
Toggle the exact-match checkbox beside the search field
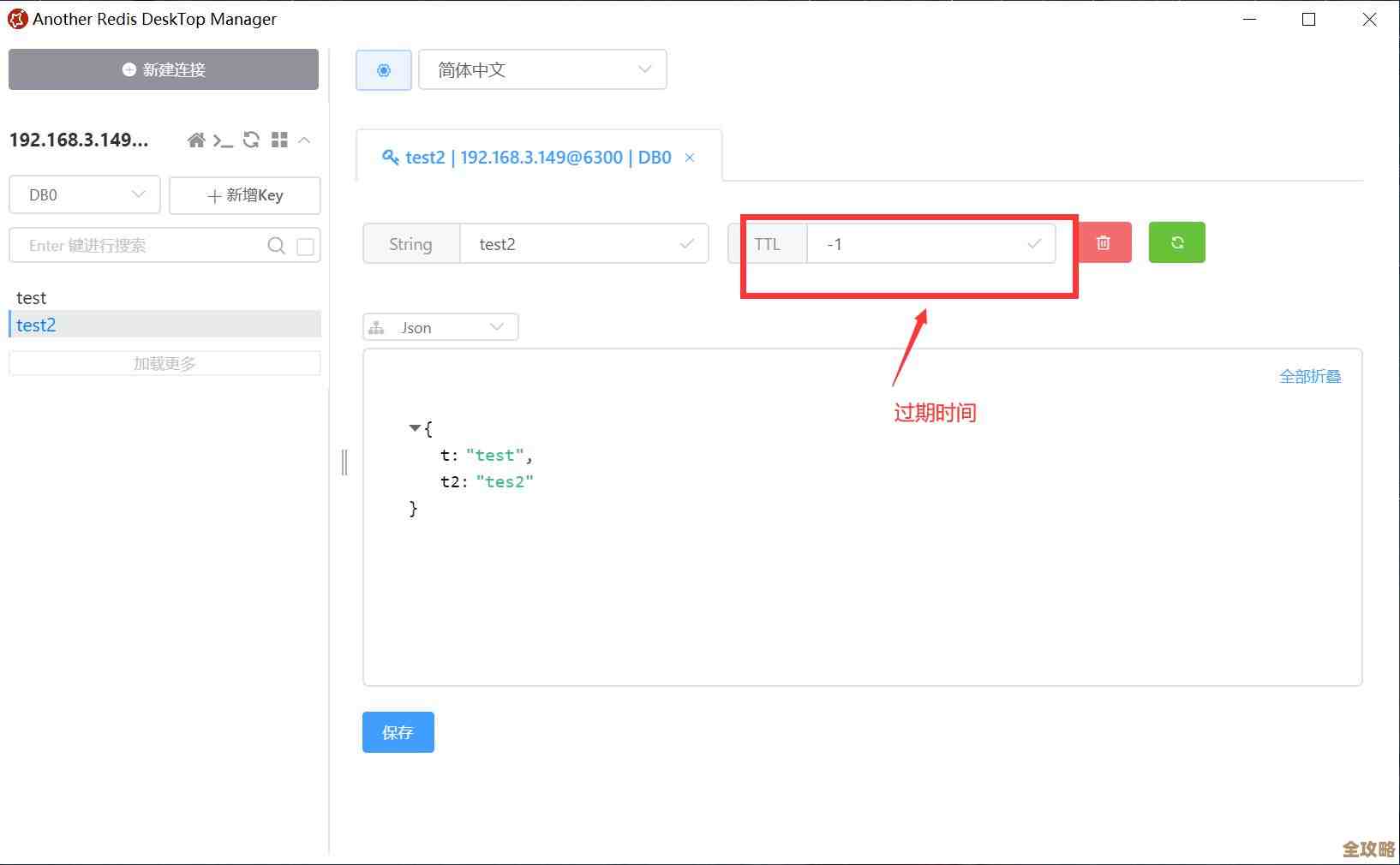point(305,246)
